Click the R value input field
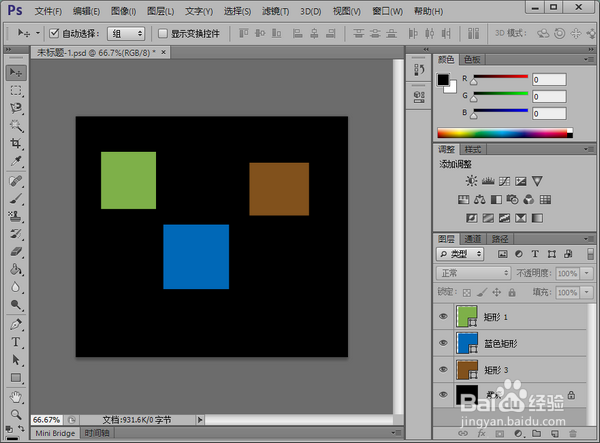This screenshot has width=600, height=443. click(x=549, y=80)
